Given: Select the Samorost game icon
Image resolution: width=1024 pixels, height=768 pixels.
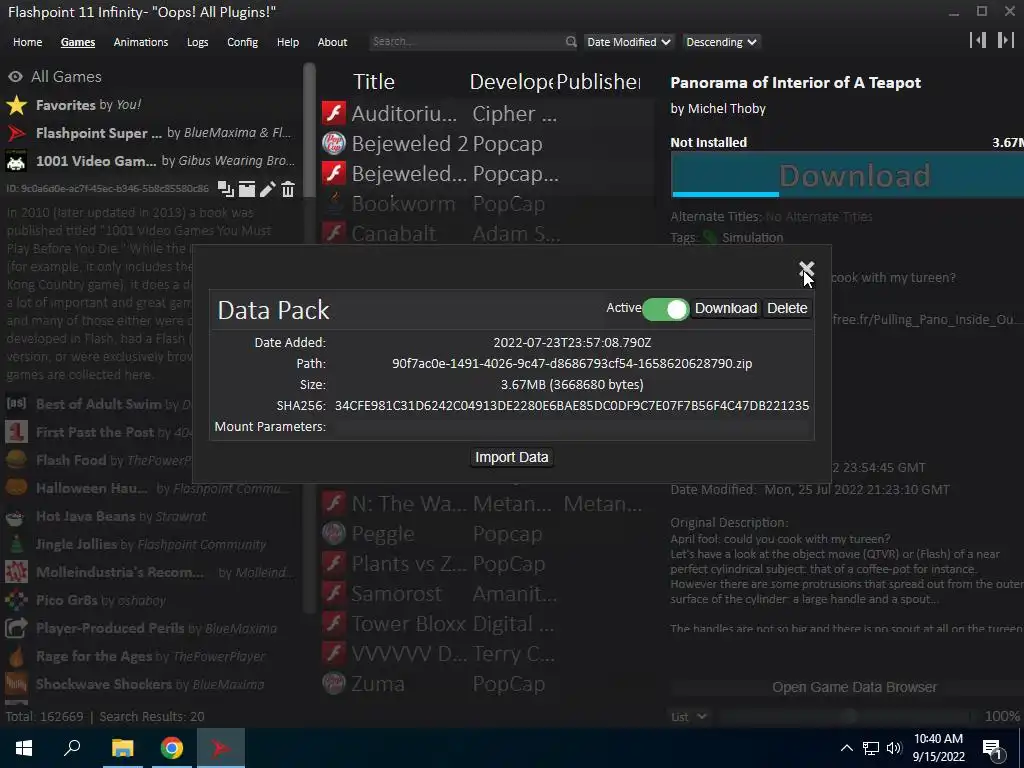Looking at the screenshot, I should [x=334, y=594].
